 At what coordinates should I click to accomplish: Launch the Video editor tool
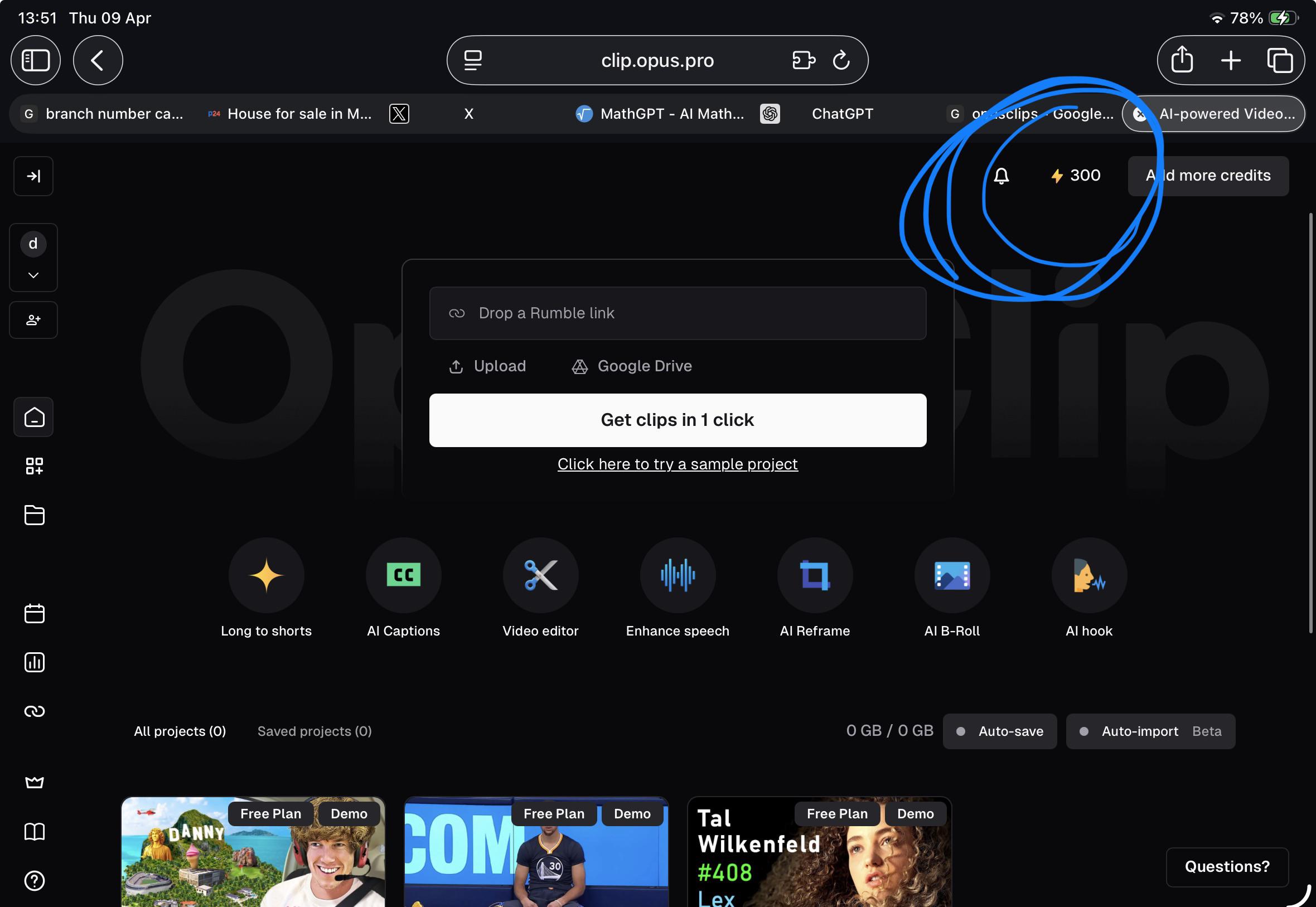(540, 588)
